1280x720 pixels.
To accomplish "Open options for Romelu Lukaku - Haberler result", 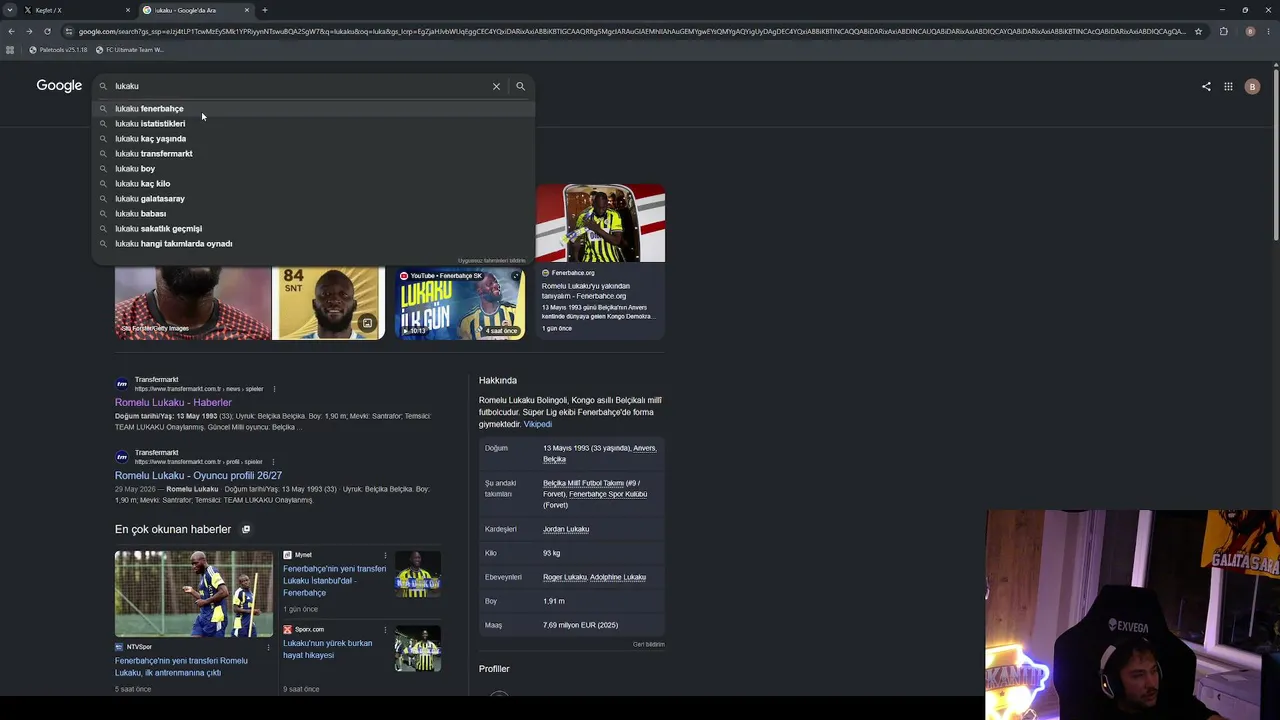I will pyautogui.click(x=274, y=389).
